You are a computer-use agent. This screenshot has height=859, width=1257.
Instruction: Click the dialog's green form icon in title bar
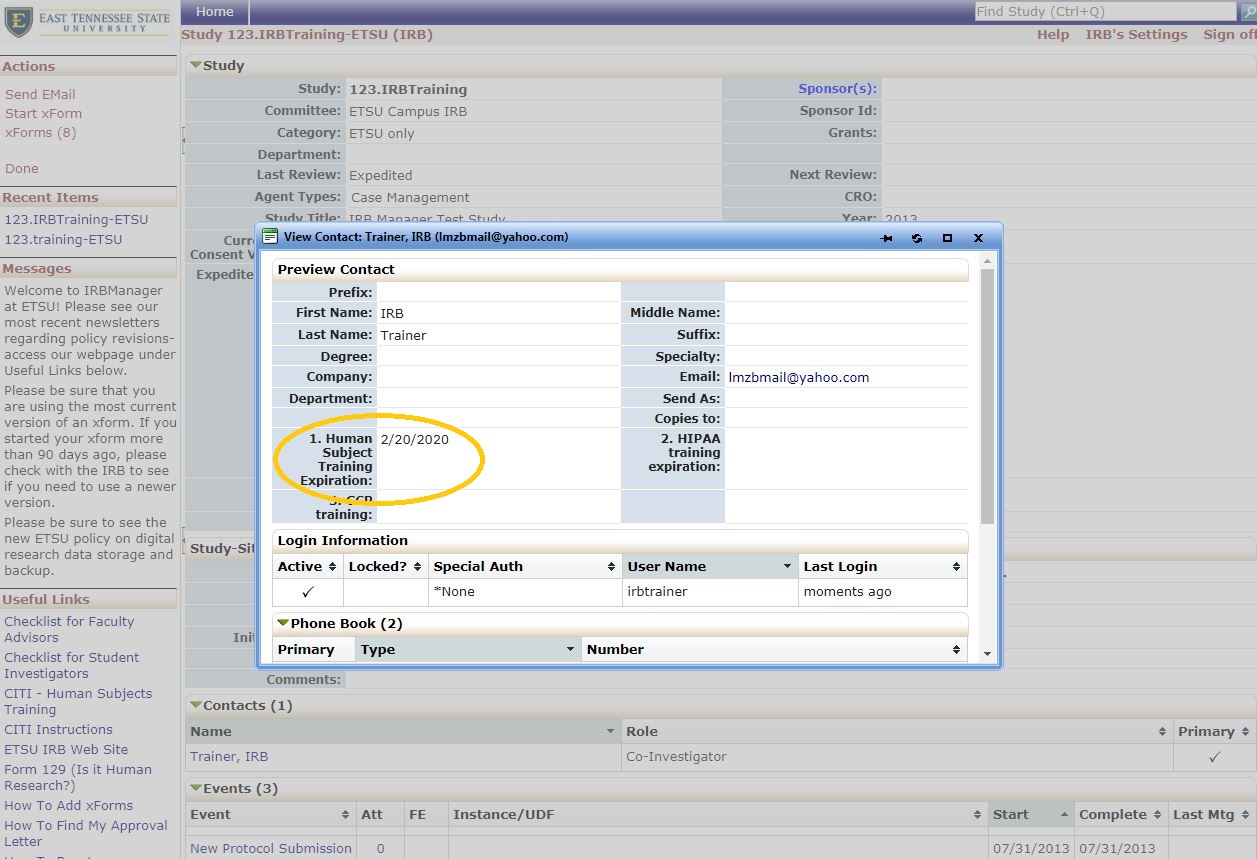pyautogui.click(x=270, y=237)
